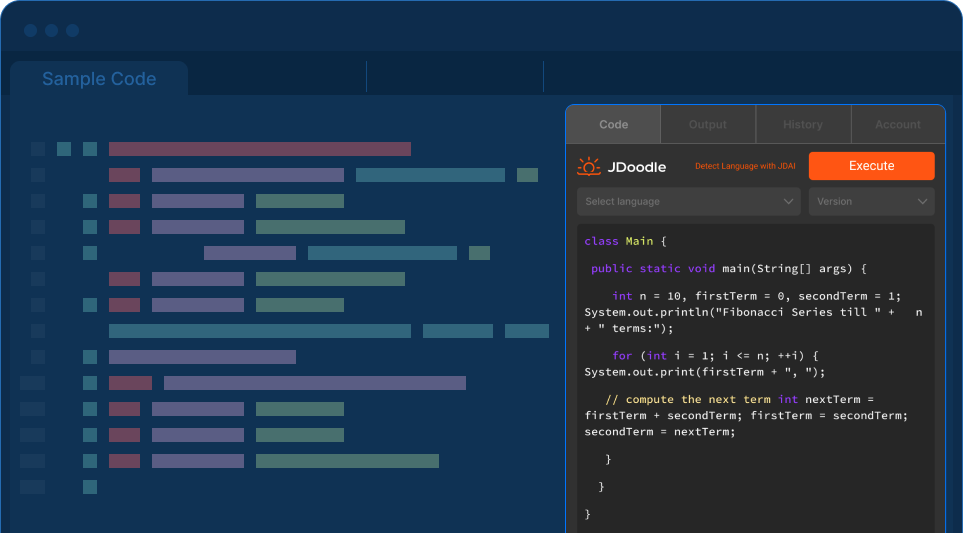Click the '// compute the next term' comment
The image size is (963, 533).
tap(689, 399)
